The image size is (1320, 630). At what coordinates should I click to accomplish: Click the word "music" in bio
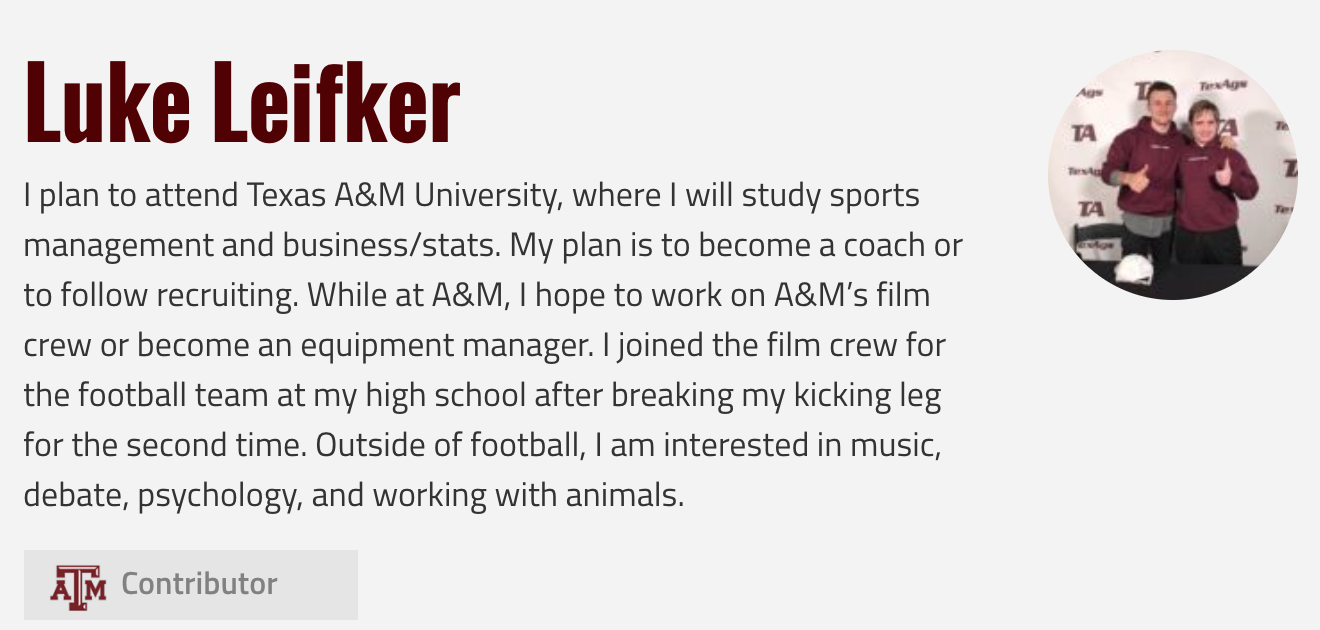coord(892,446)
